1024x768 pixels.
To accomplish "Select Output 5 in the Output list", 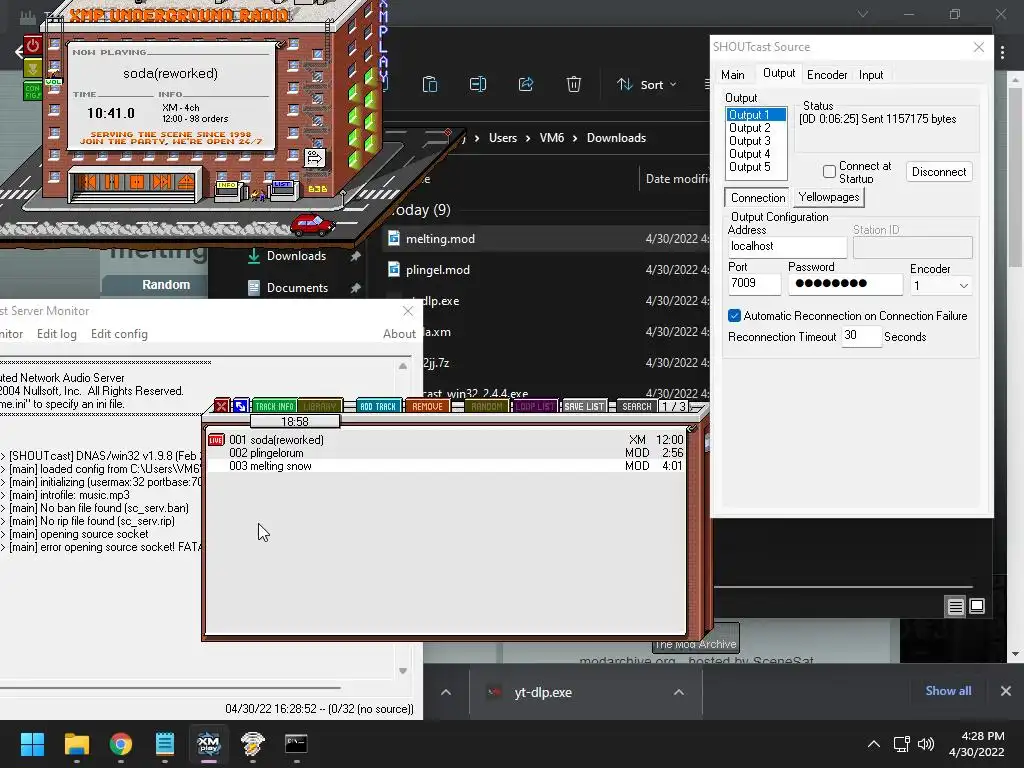I will [x=756, y=167].
